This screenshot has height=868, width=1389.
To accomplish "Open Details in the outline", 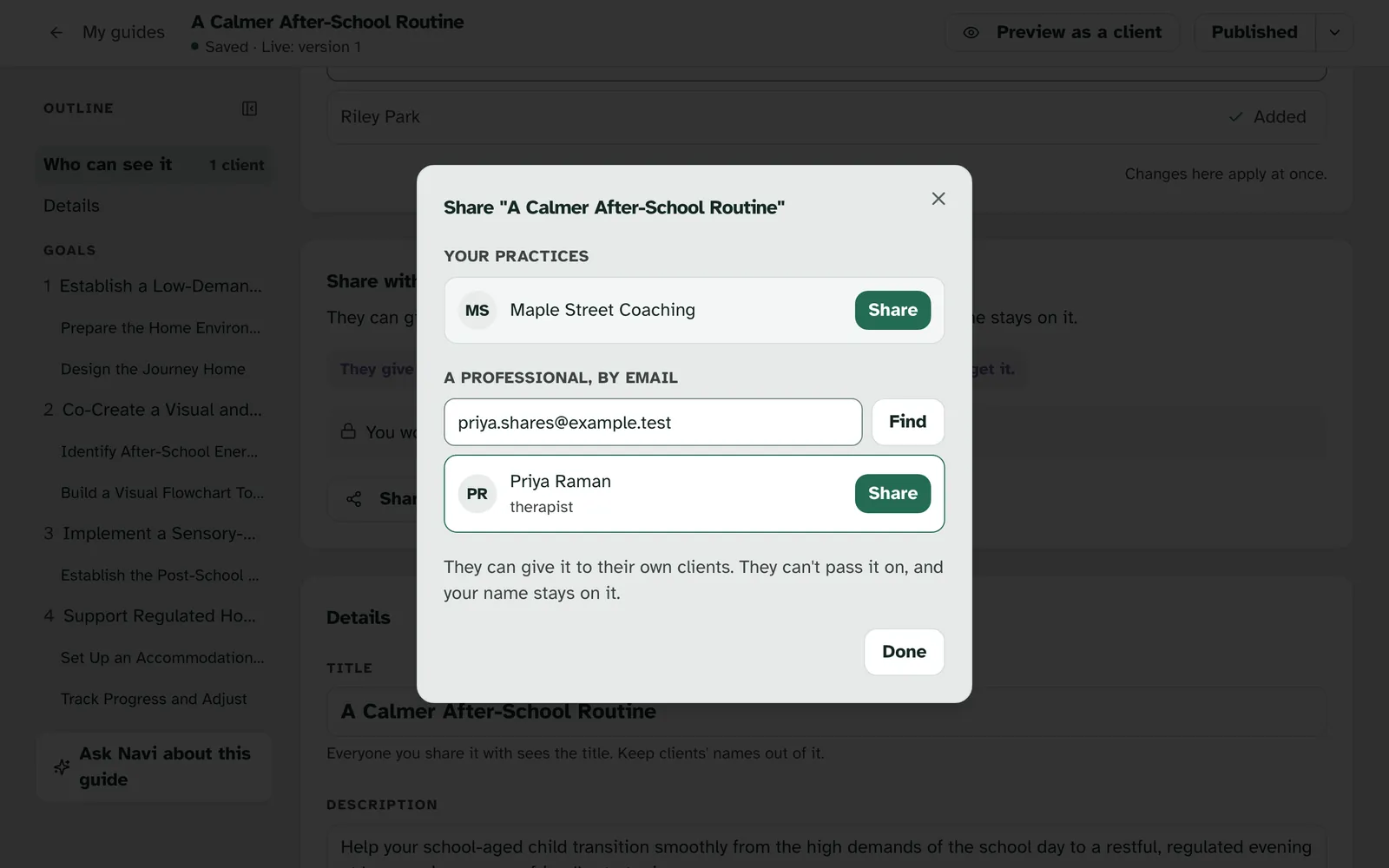I will (x=71, y=206).
